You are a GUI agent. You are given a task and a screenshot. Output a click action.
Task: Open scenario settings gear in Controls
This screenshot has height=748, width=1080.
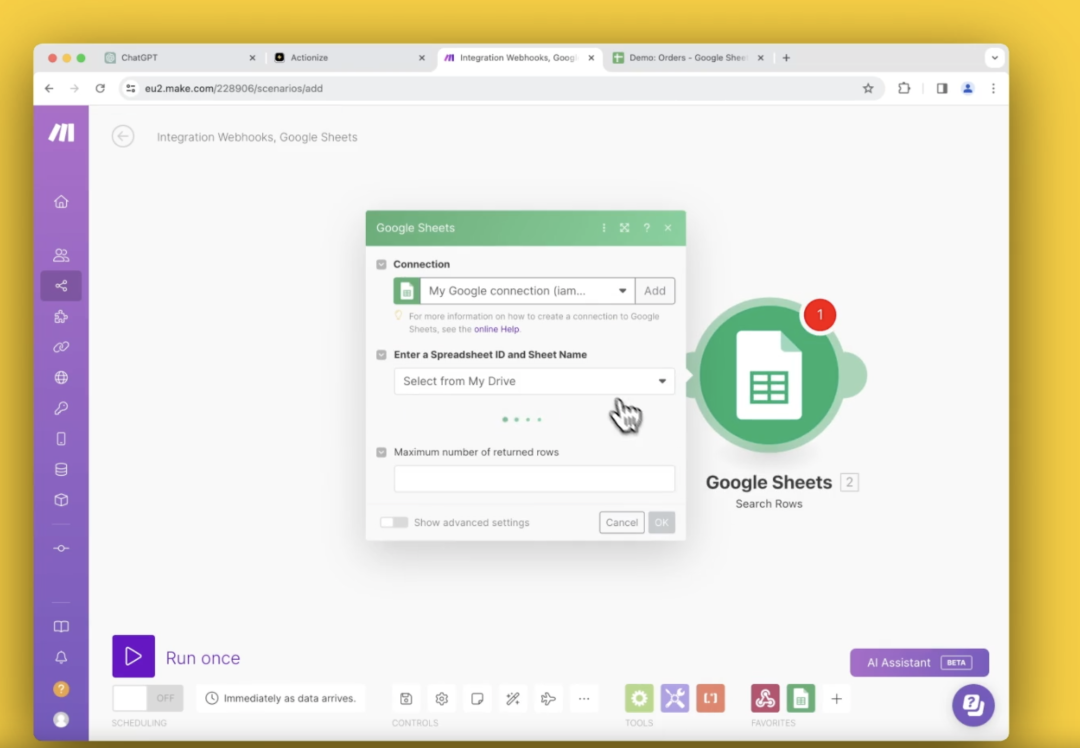tap(442, 698)
